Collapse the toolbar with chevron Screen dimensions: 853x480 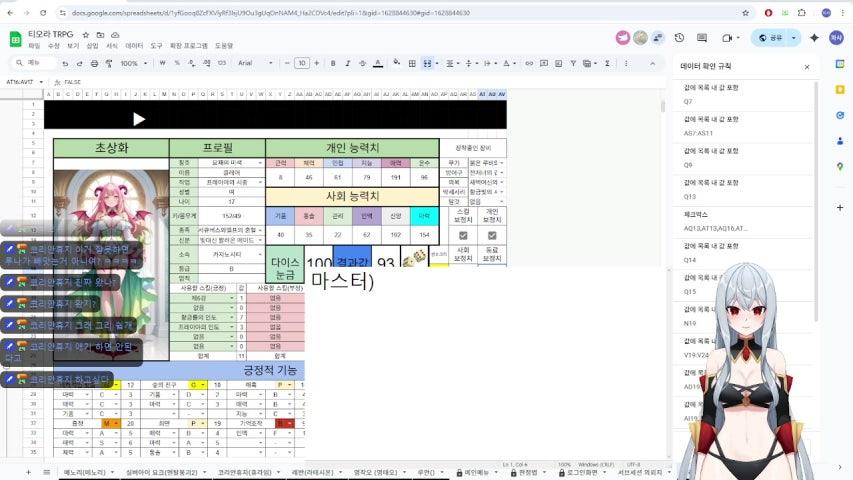pyautogui.click(x=652, y=64)
